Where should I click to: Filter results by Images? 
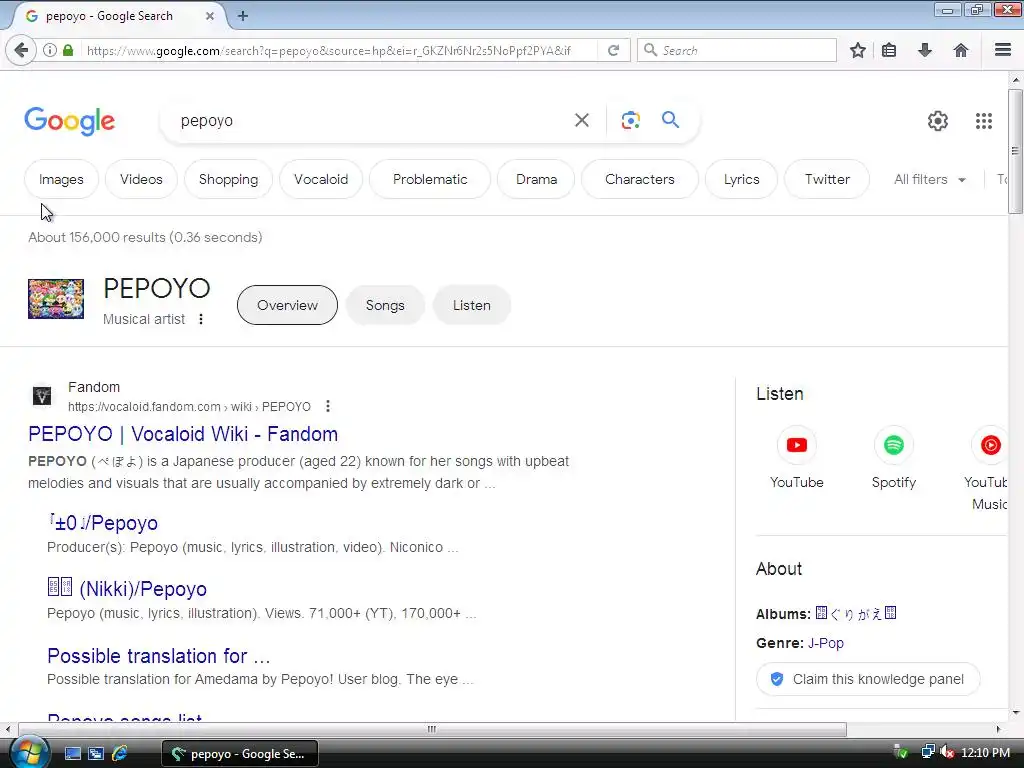61,180
